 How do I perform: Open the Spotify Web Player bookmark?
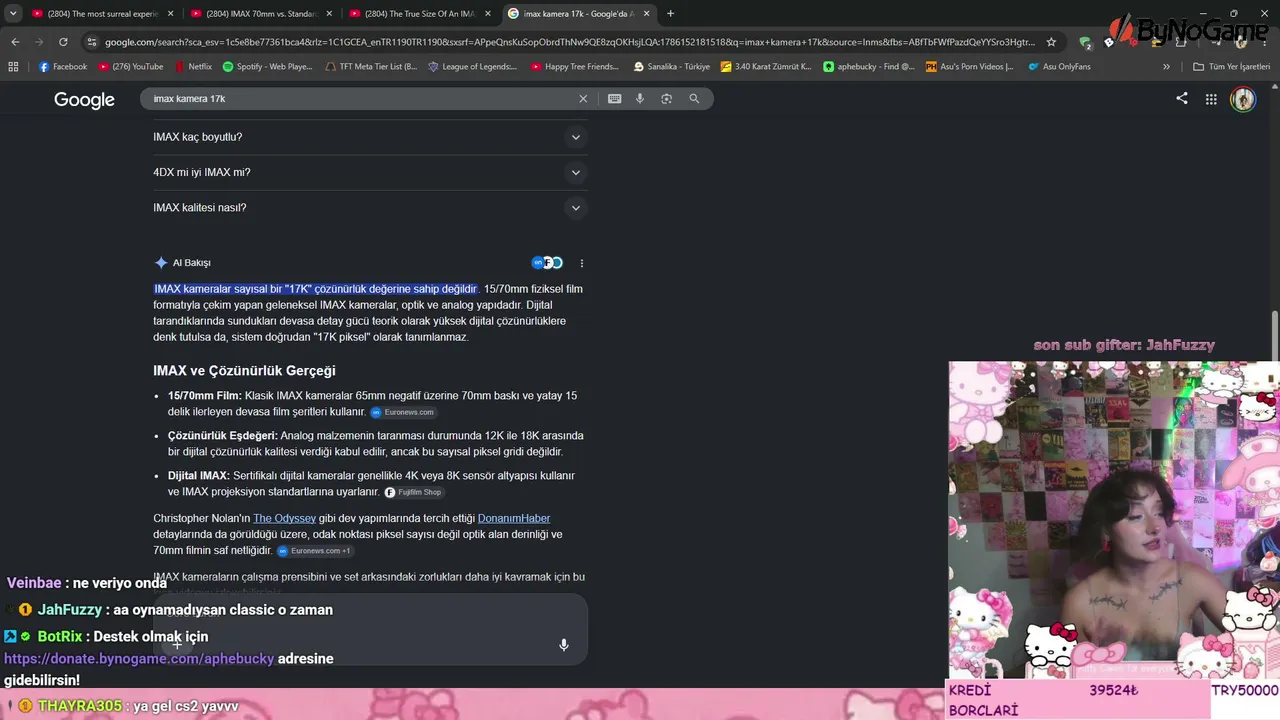pos(267,67)
